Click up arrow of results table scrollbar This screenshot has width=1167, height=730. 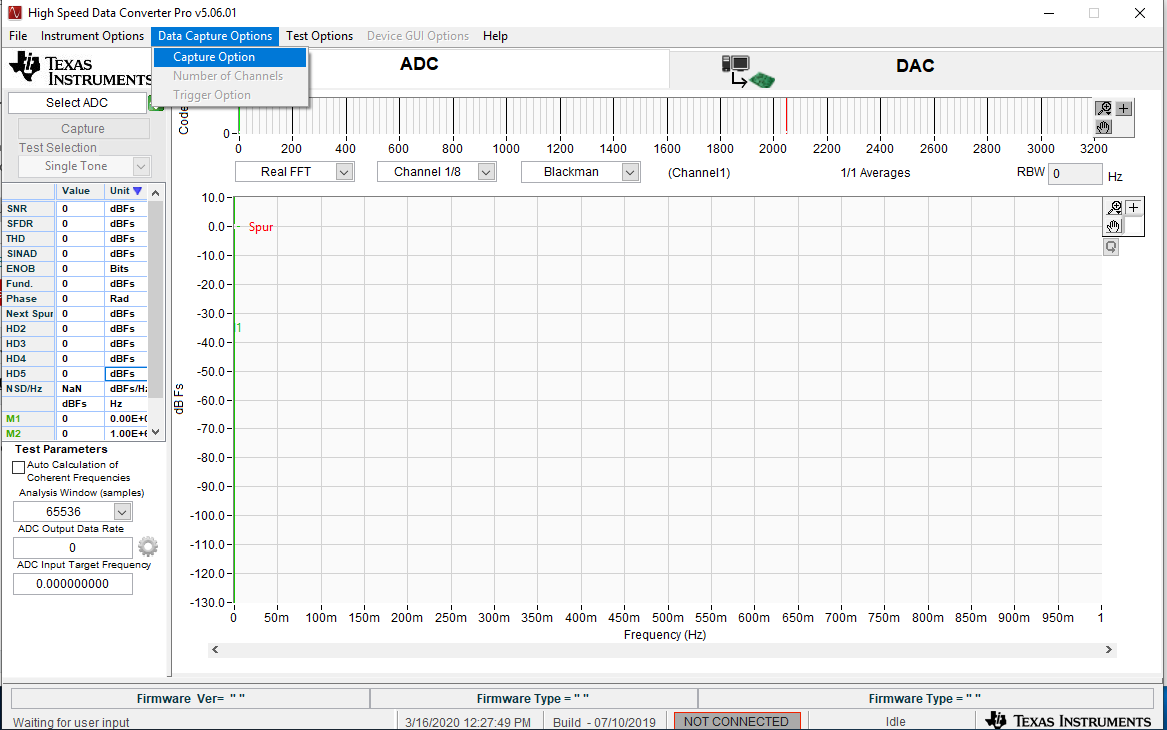(156, 193)
